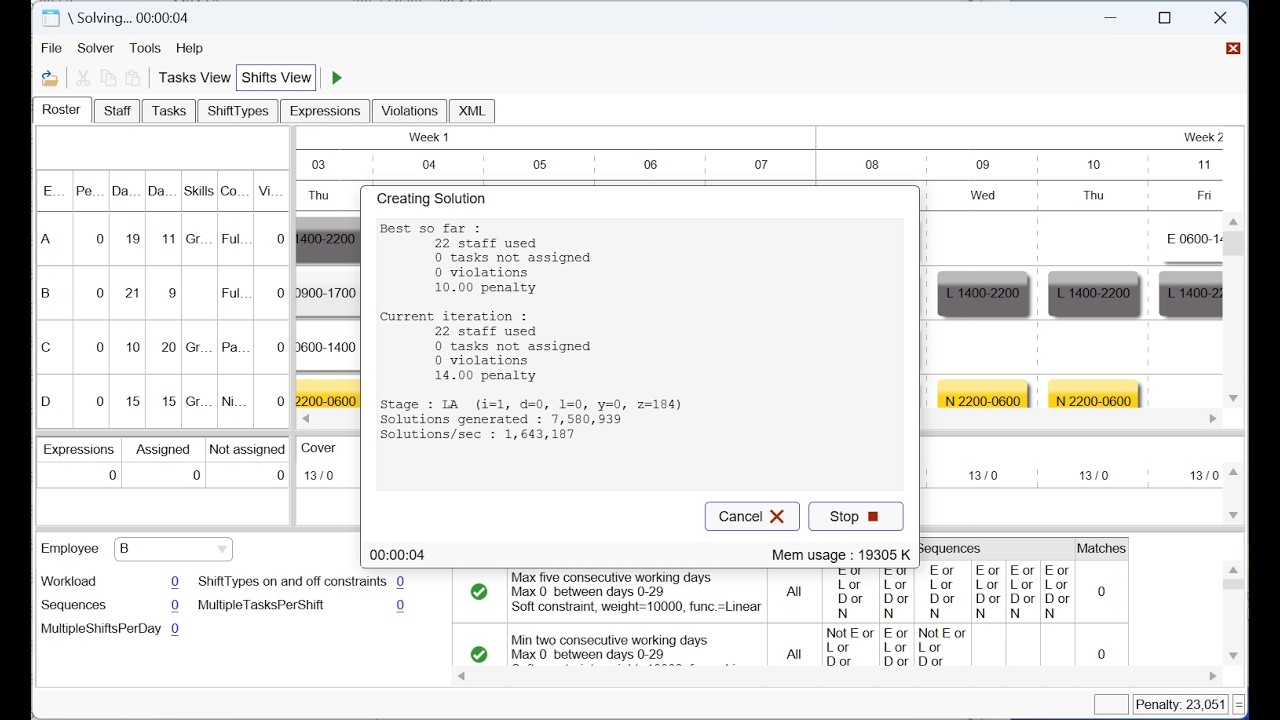Screen dimensions: 1280x720
Task: Switch to Tasks View
Action: pos(194,78)
